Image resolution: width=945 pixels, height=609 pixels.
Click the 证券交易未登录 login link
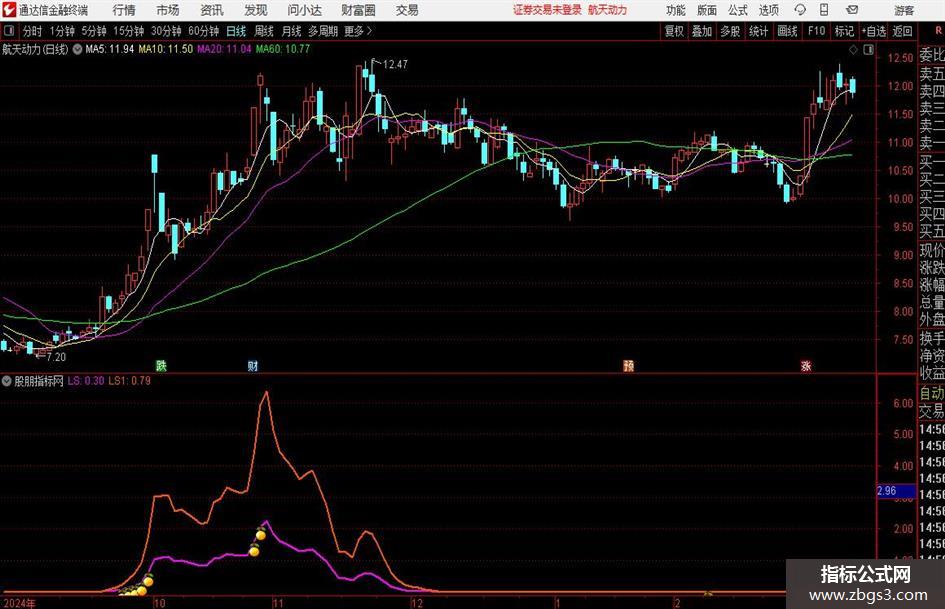click(547, 10)
